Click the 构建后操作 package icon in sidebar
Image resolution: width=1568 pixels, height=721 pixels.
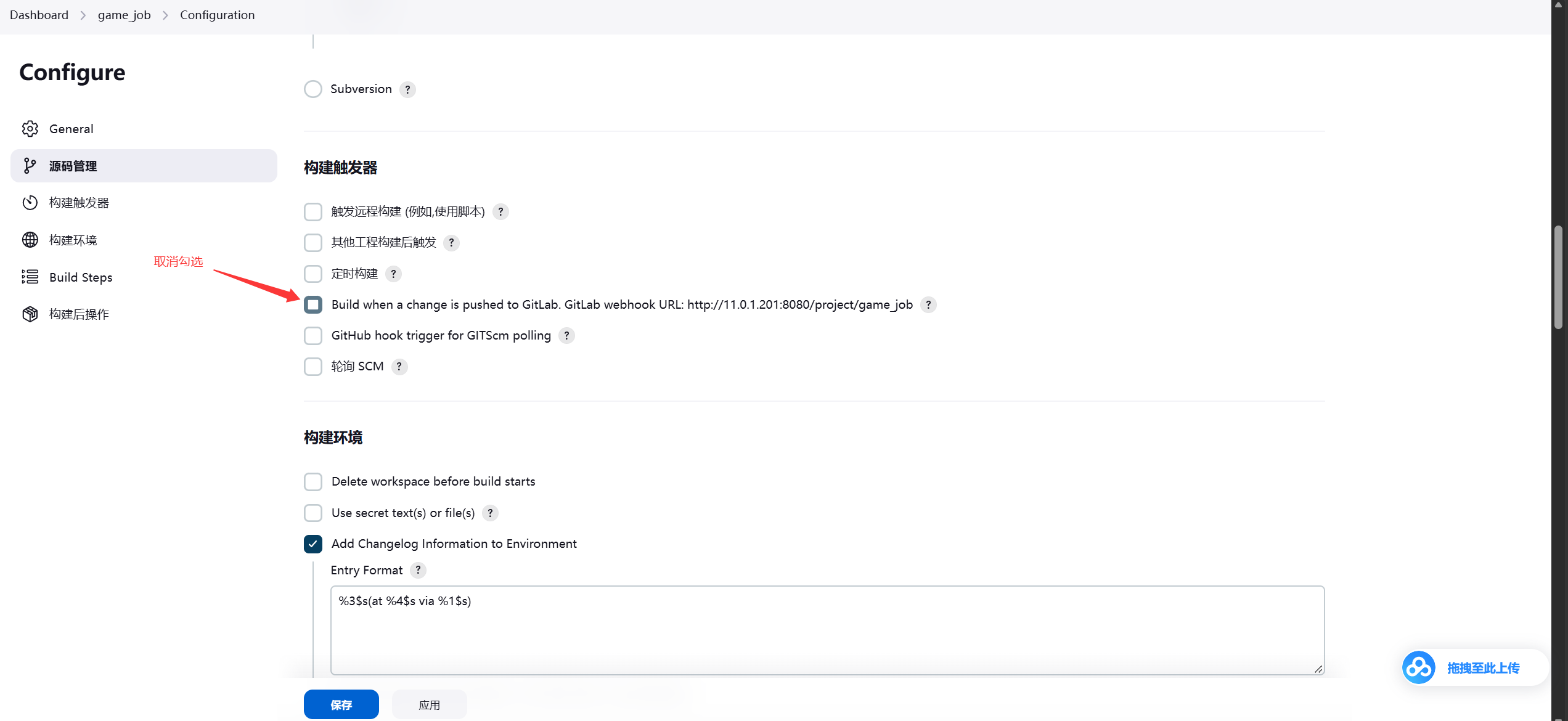[x=30, y=314]
